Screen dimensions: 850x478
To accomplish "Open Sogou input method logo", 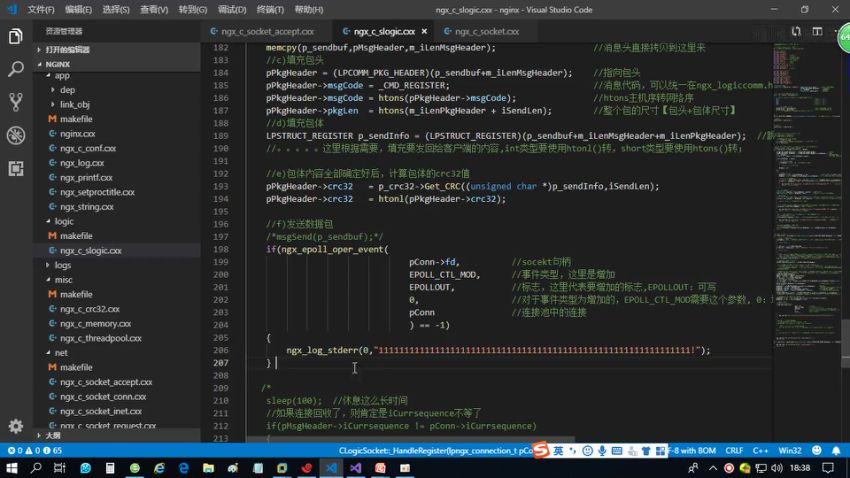I will pos(540,450).
